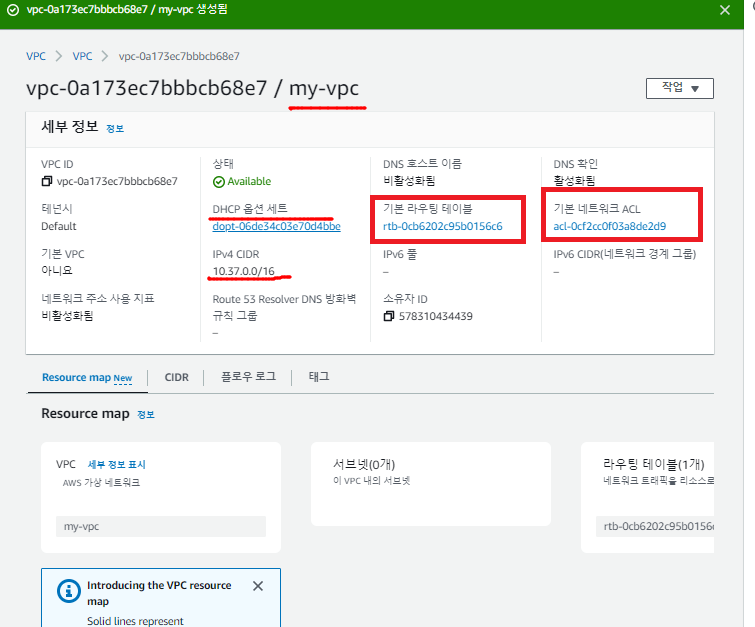The height and width of the screenshot is (627, 755).
Task: Click the 라우팅 테이블(1개) card heading
Action: [x=653, y=464]
